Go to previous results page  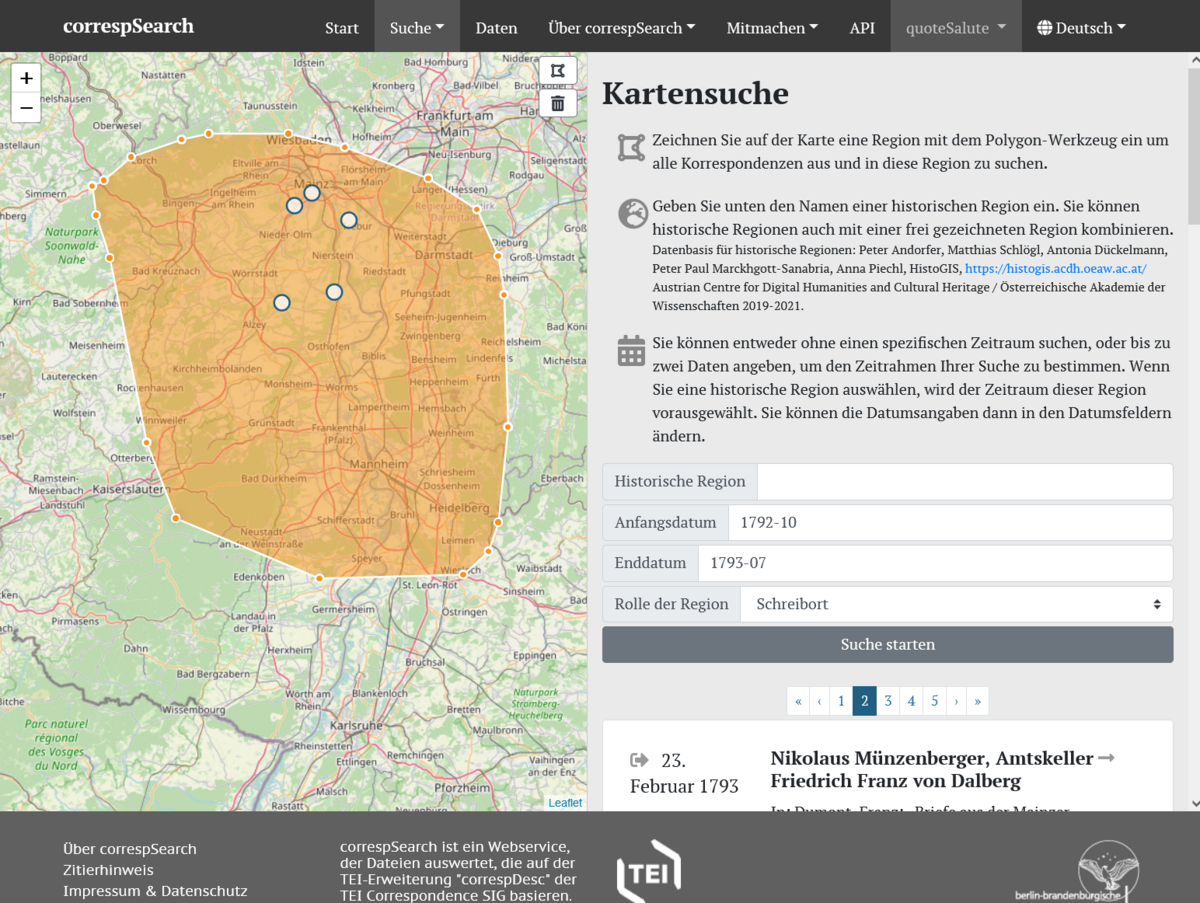[x=819, y=701]
